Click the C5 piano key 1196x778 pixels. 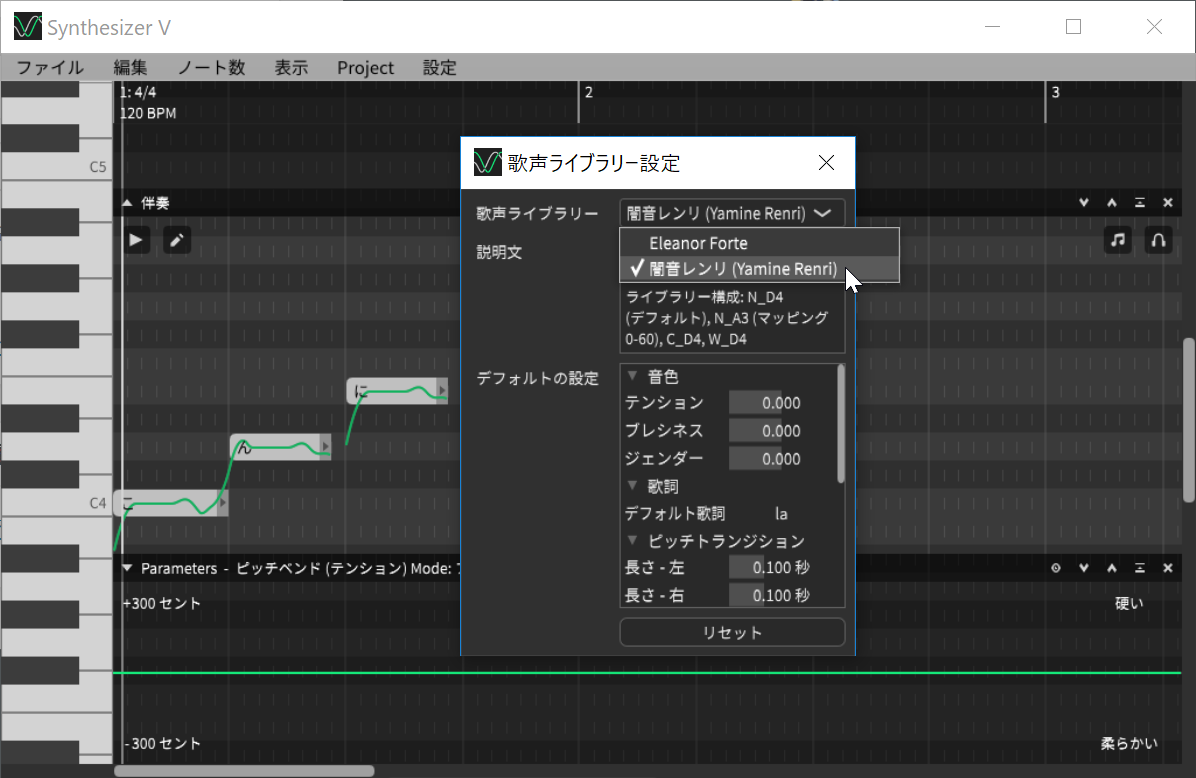click(x=56, y=166)
